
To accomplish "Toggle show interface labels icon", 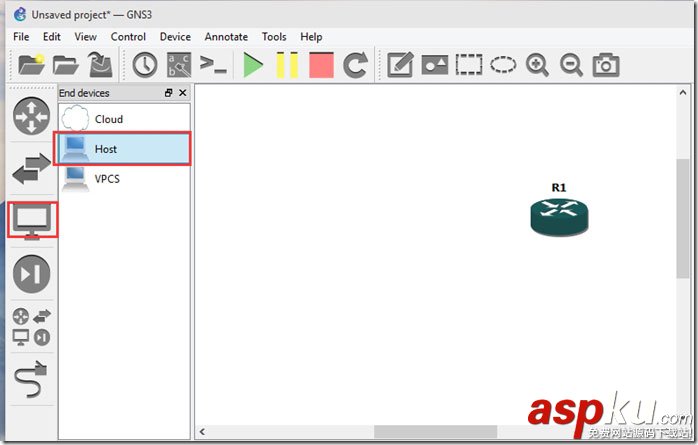I will point(179,65).
